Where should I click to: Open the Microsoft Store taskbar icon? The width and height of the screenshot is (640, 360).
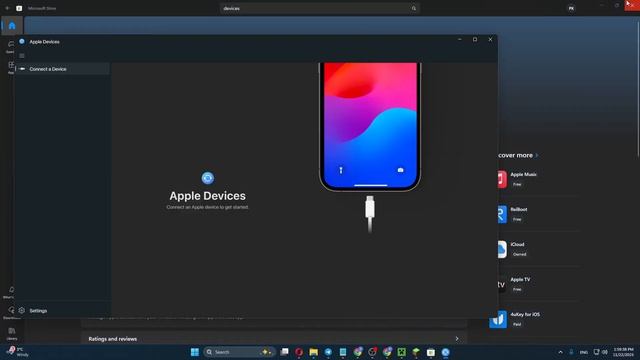pyautogui.click(x=431, y=352)
